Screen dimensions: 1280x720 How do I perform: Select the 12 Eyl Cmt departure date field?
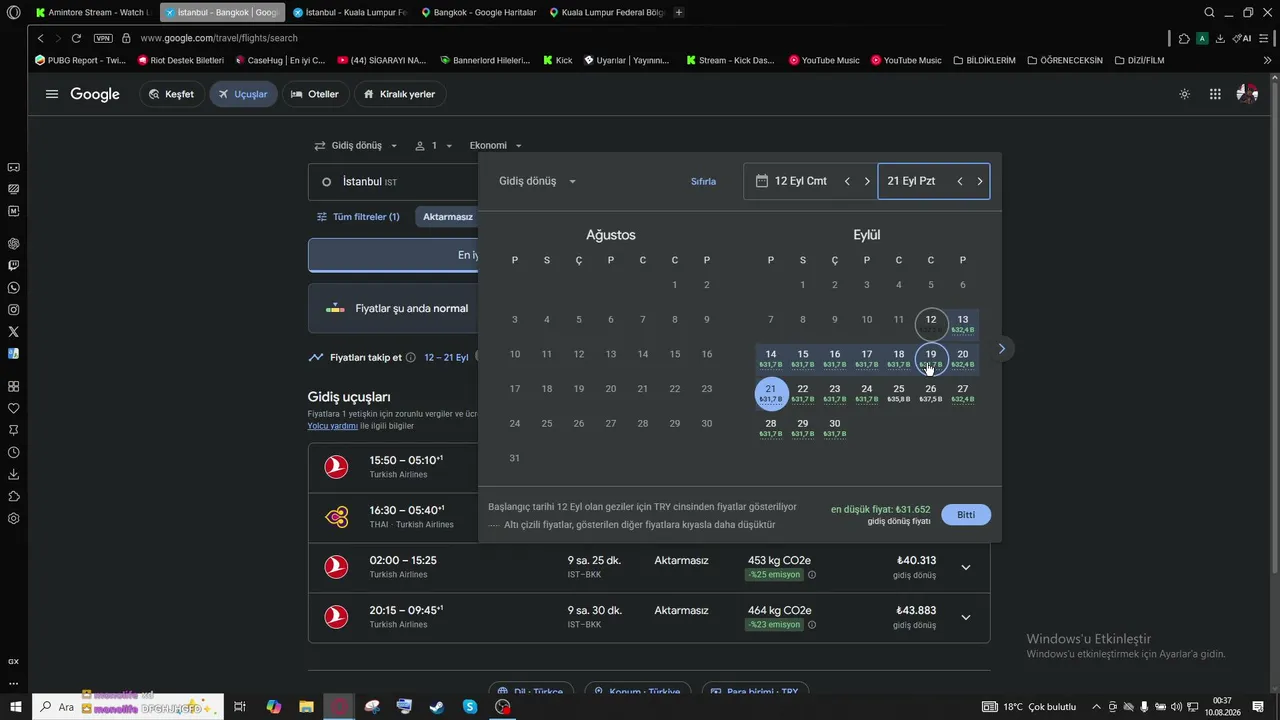[x=811, y=181]
